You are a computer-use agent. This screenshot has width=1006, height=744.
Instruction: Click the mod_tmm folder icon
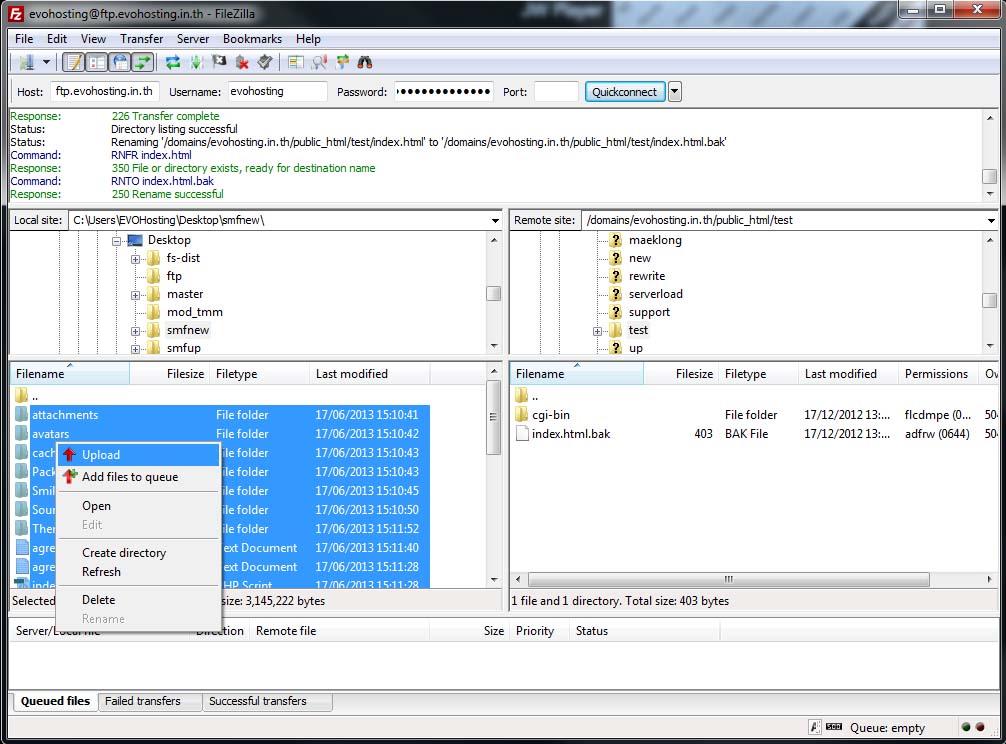pos(153,312)
